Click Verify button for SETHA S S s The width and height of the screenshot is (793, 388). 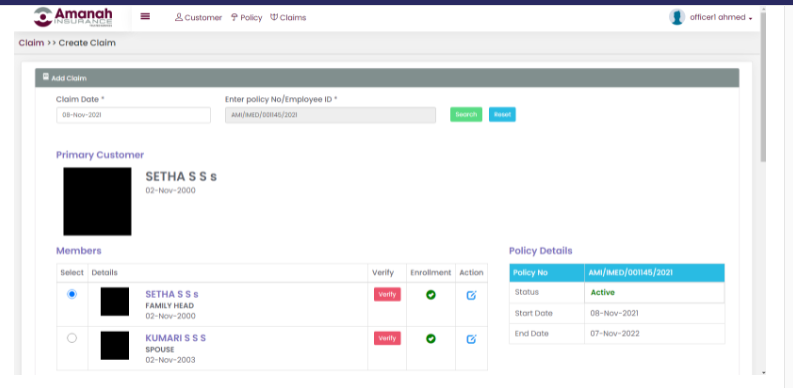(x=387, y=294)
